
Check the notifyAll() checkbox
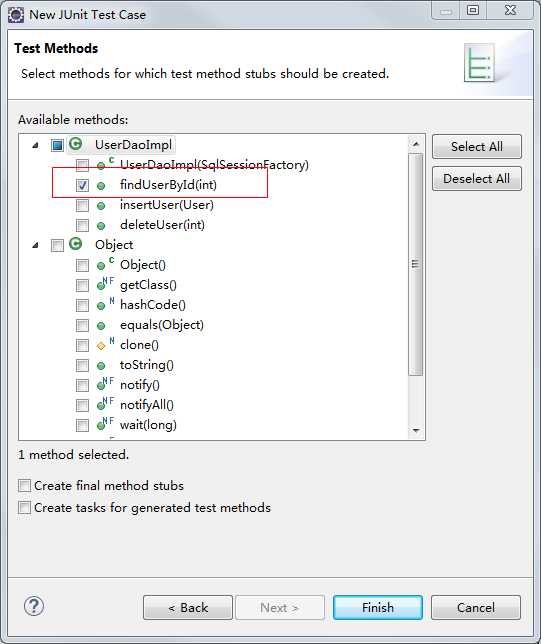(82, 405)
